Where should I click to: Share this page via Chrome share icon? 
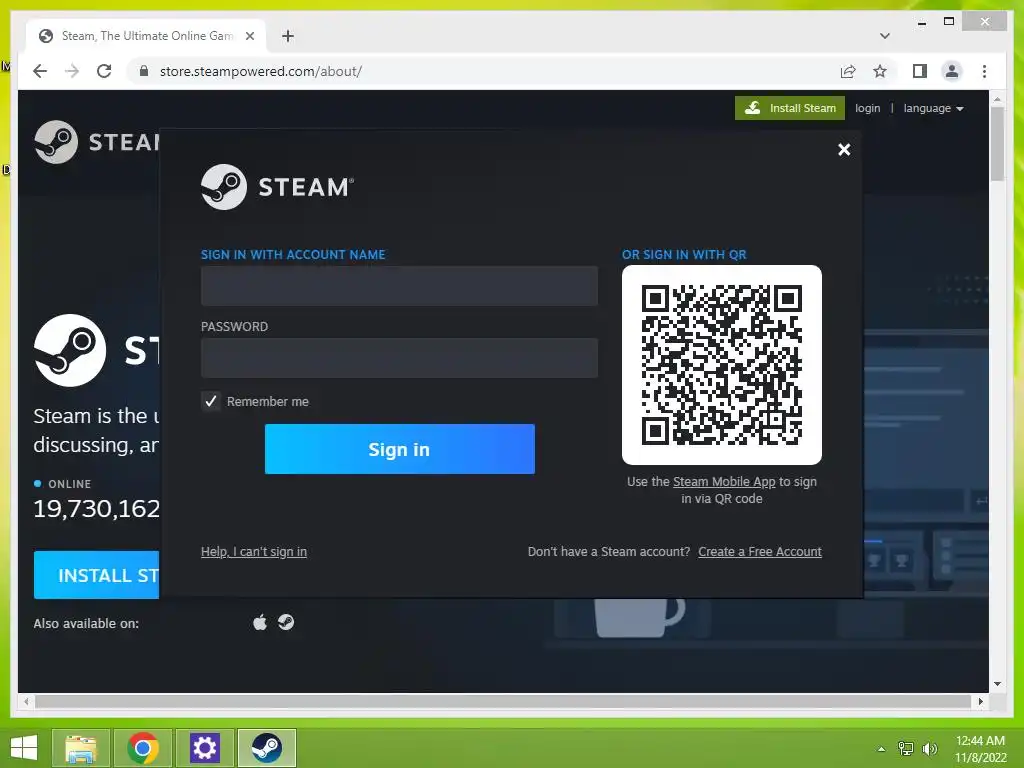click(848, 71)
